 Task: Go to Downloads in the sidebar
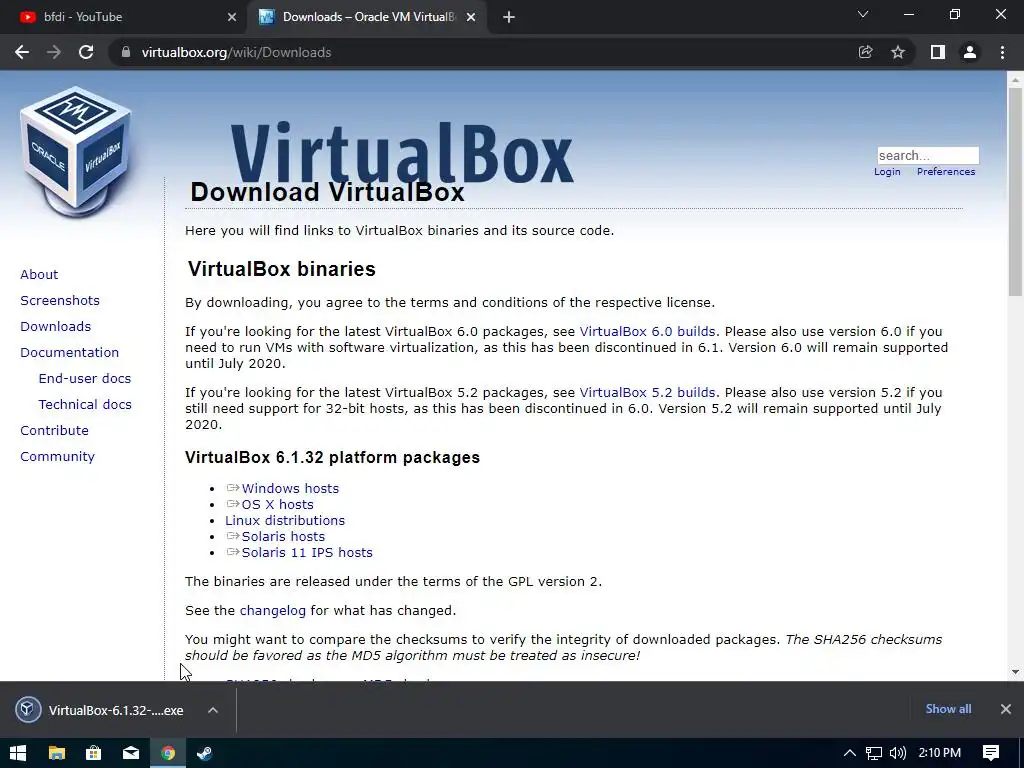pyautogui.click(x=56, y=327)
